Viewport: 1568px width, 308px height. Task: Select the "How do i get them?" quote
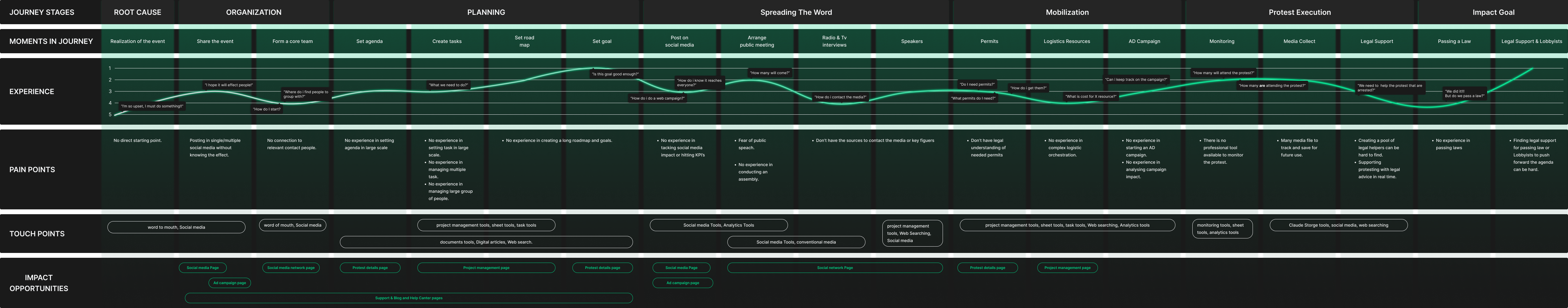click(1028, 88)
